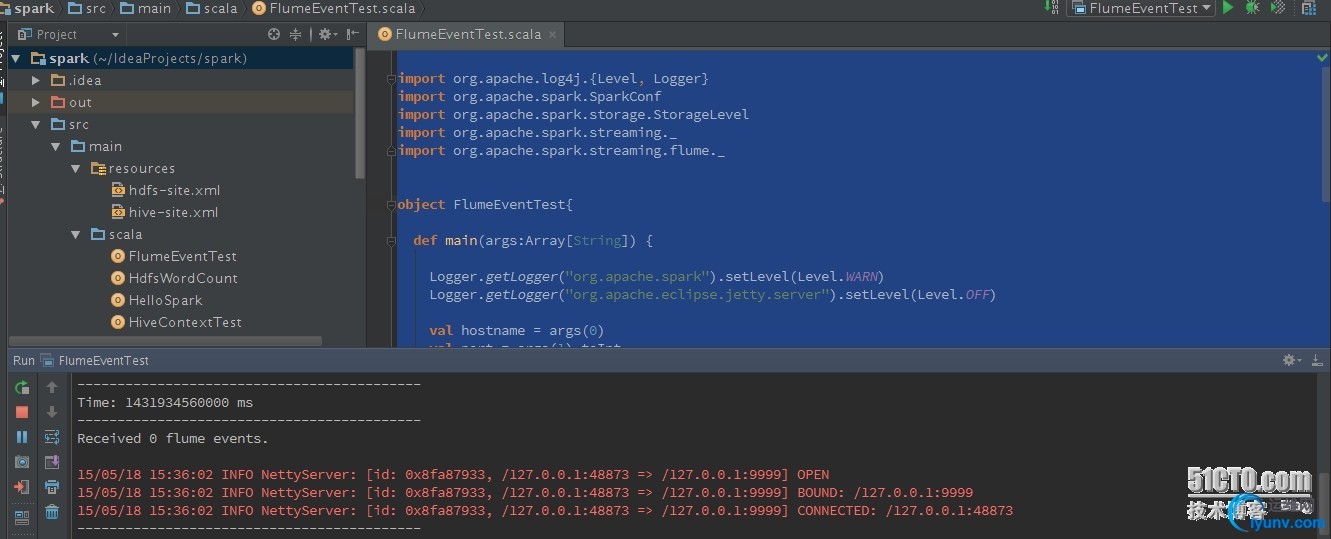Viewport: 1331px width, 539px height.
Task: Click NettyServer console line ending with OPEN
Action: [x=453, y=474]
